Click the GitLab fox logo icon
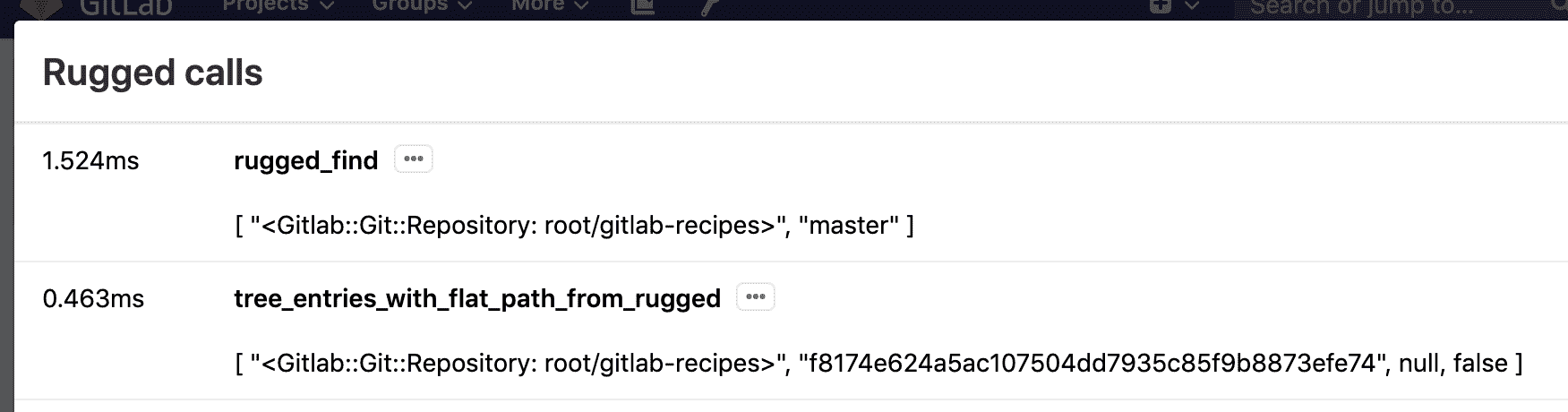Viewport: 1568px width, 412px height. coord(40,7)
